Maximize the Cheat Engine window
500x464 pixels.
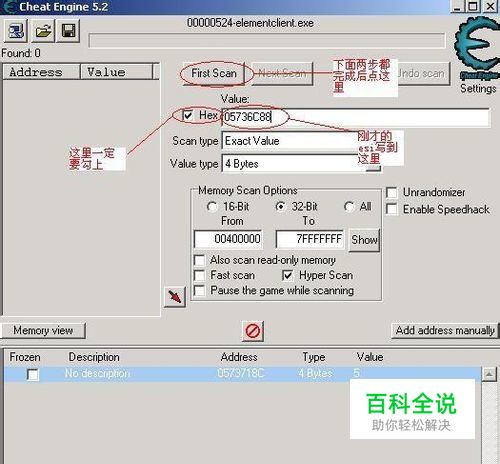tap(473, 6)
